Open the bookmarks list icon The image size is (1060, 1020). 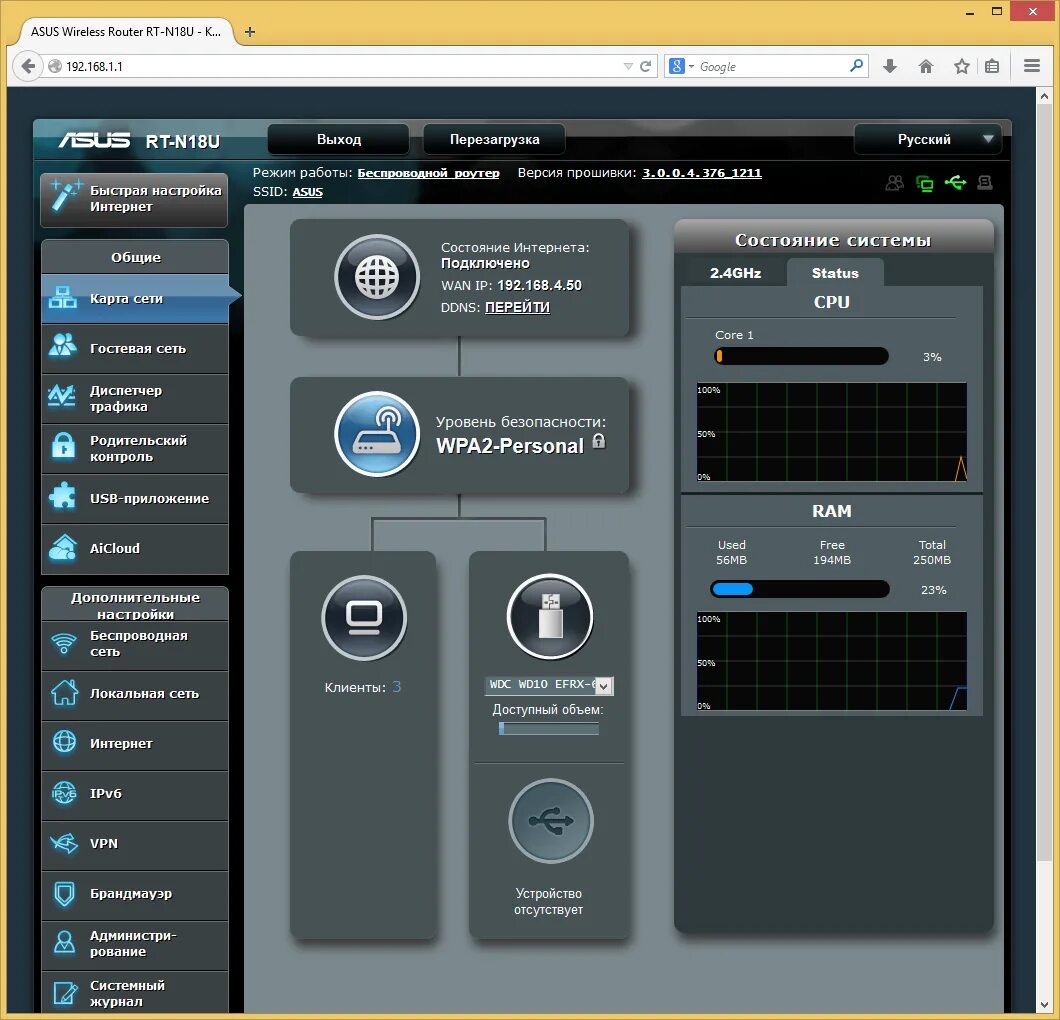[x=992, y=66]
